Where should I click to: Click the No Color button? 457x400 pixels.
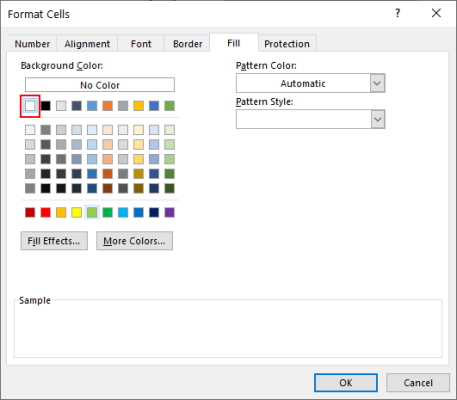(100, 85)
